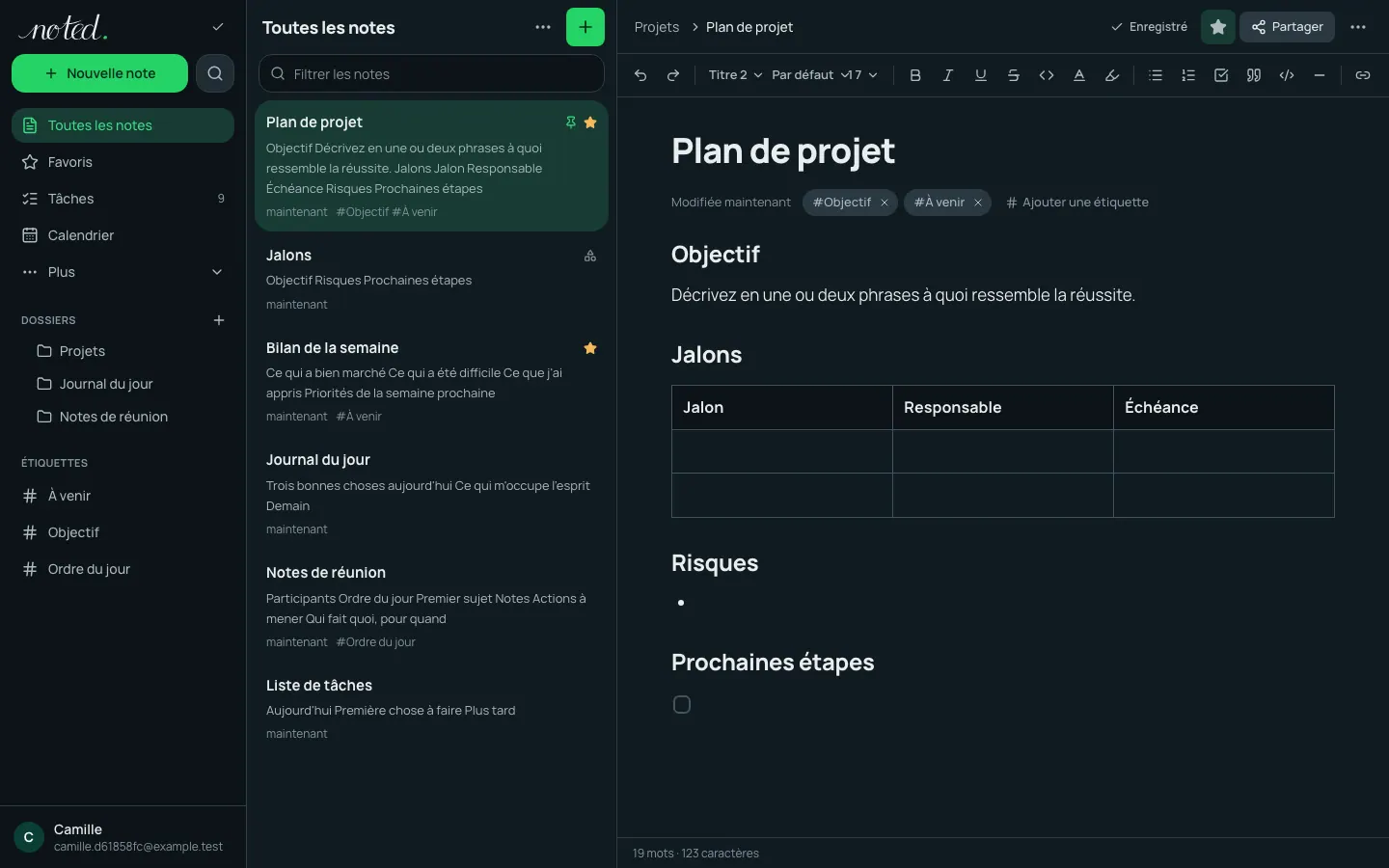The width and height of the screenshot is (1389, 868).
Task: Toggle strikethrough formatting
Action: coord(1014,75)
